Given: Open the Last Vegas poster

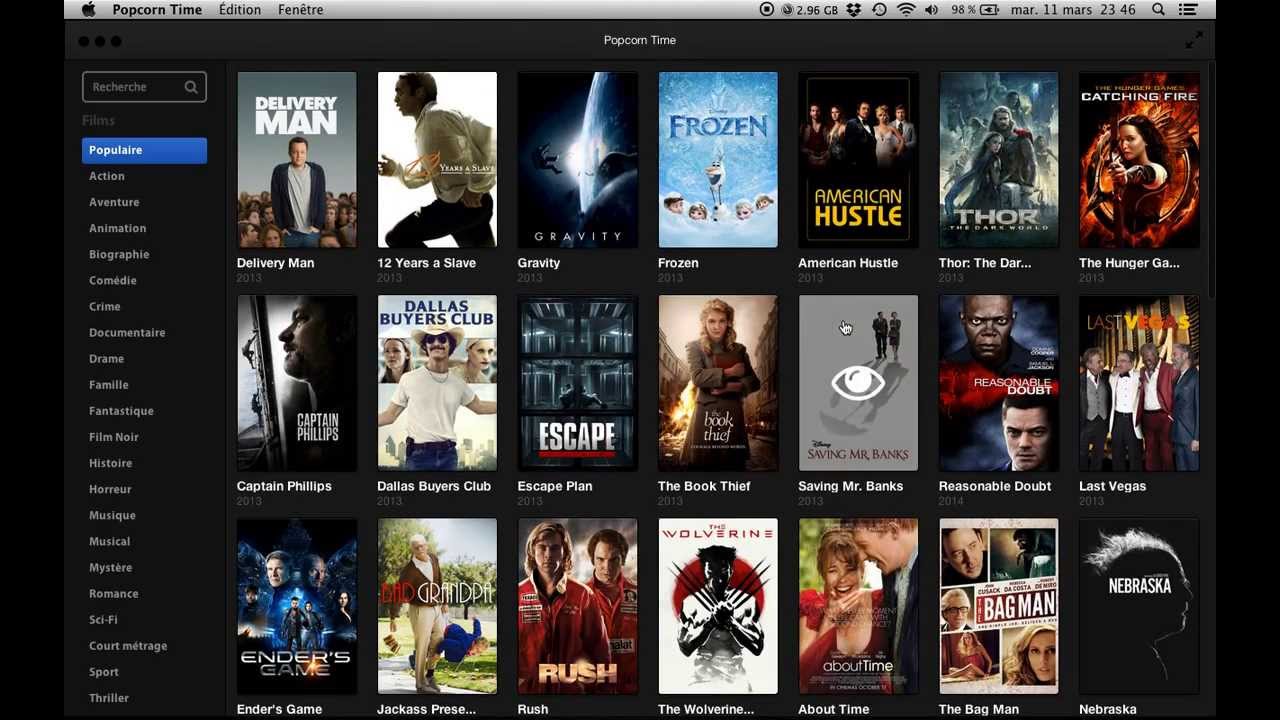Looking at the screenshot, I should tap(1139, 383).
